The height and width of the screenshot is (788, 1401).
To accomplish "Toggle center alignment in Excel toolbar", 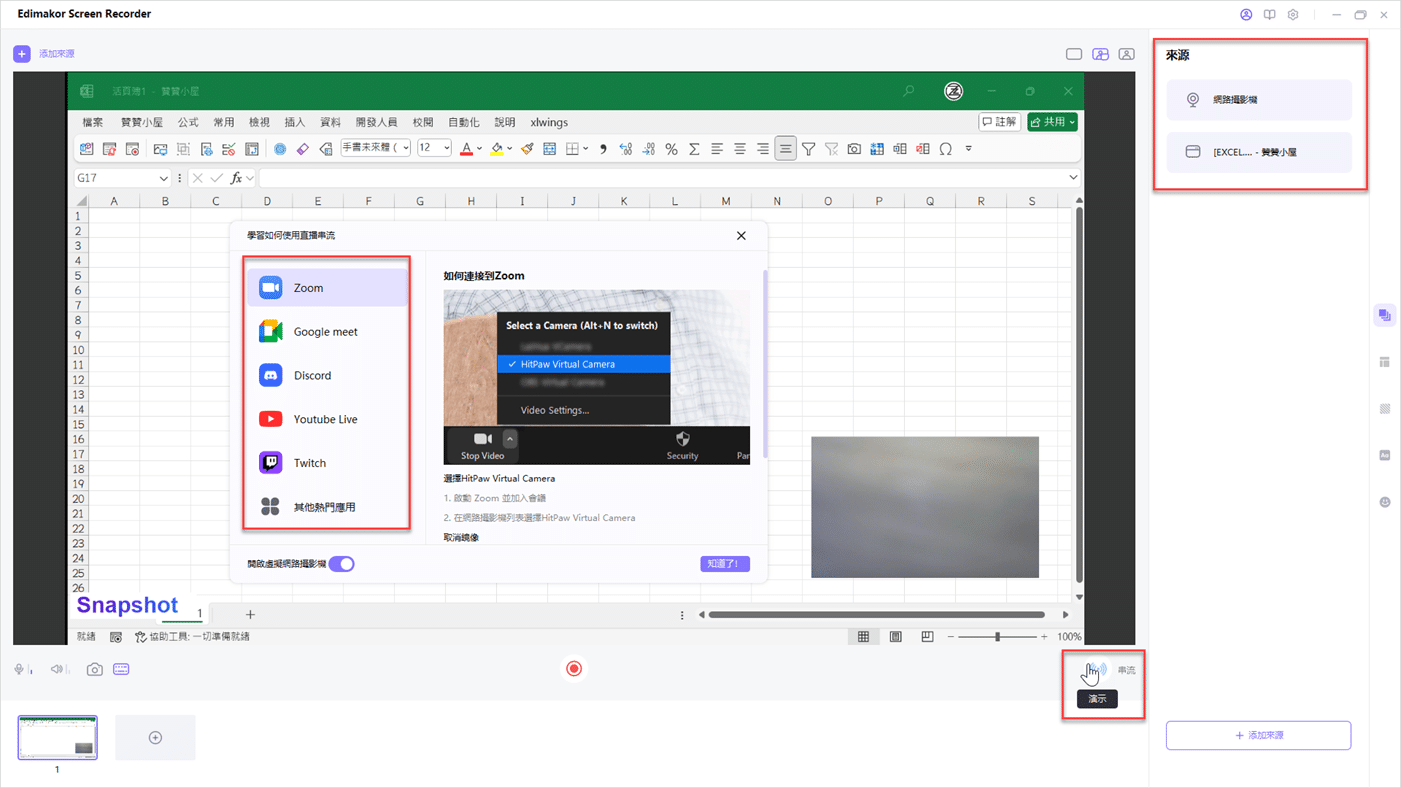I will click(740, 149).
